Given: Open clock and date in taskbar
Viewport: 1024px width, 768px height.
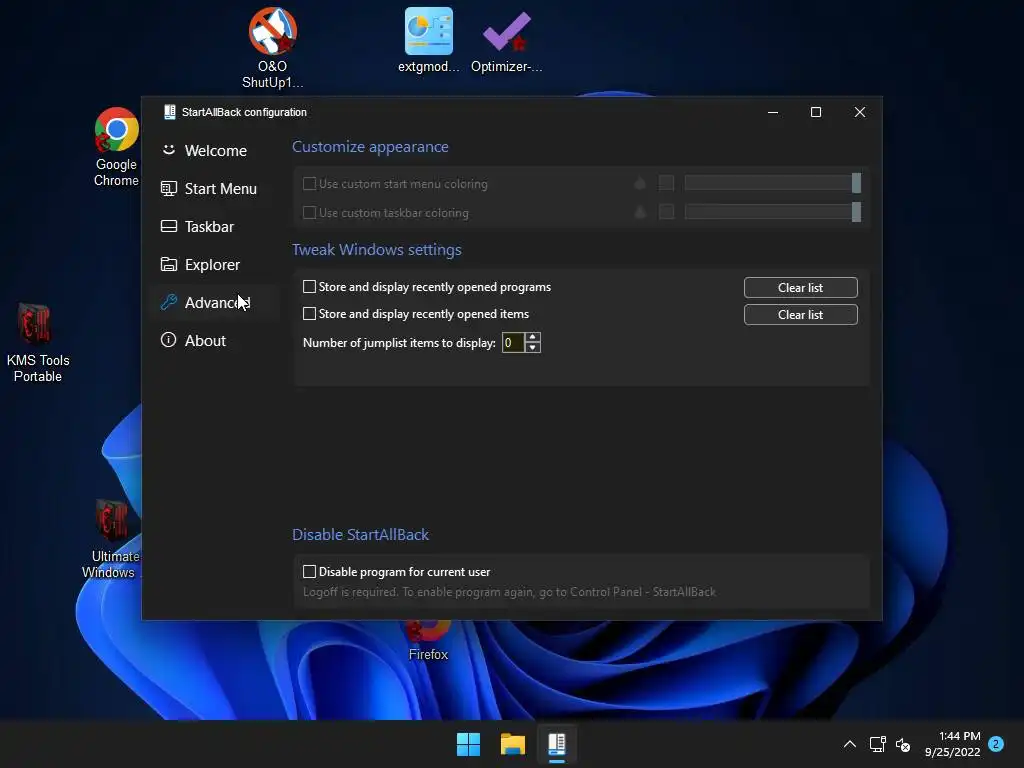Looking at the screenshot, I should [953, 744].
